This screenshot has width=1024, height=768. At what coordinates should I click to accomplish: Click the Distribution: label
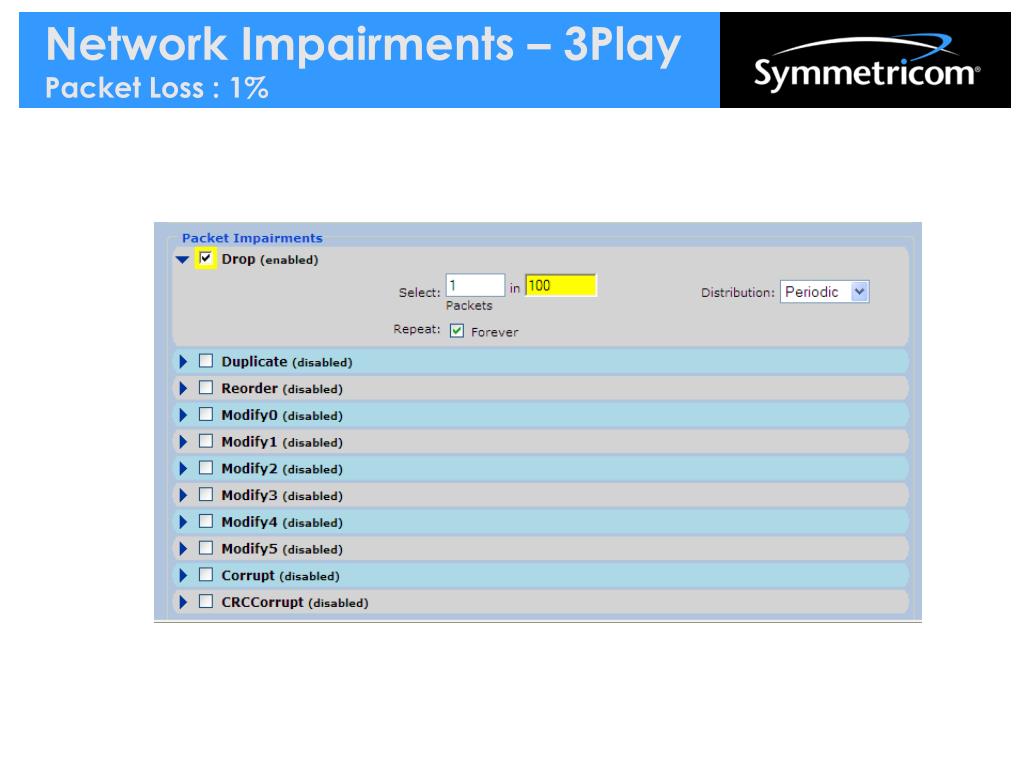(737, 293)
